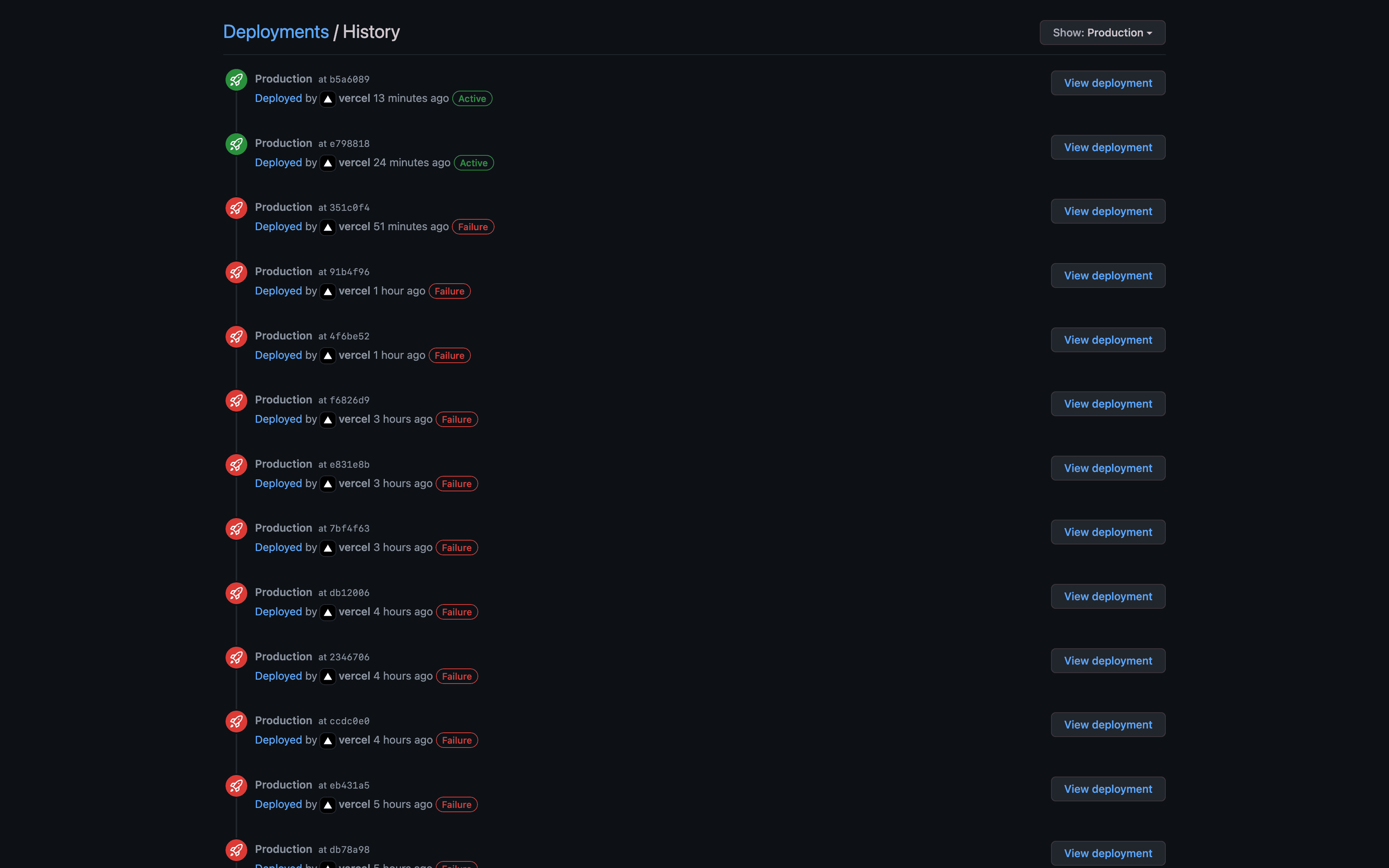Click red rocket icon for db12006 deployment
Image resolution: width=1389 pixels, height=868 pixels.
coord(236,594)
